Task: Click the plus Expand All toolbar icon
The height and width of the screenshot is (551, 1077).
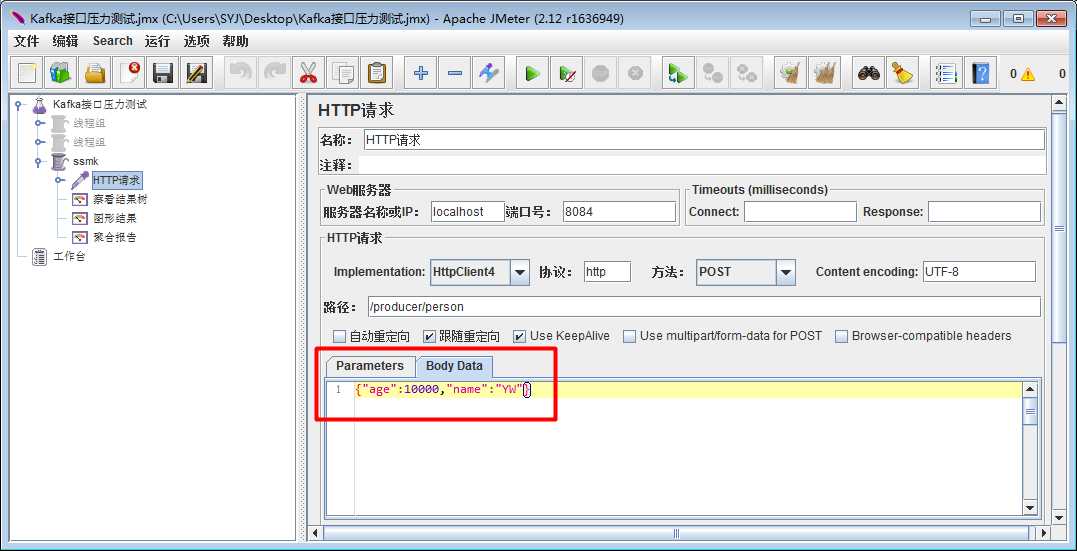Action: pos(421,73)
